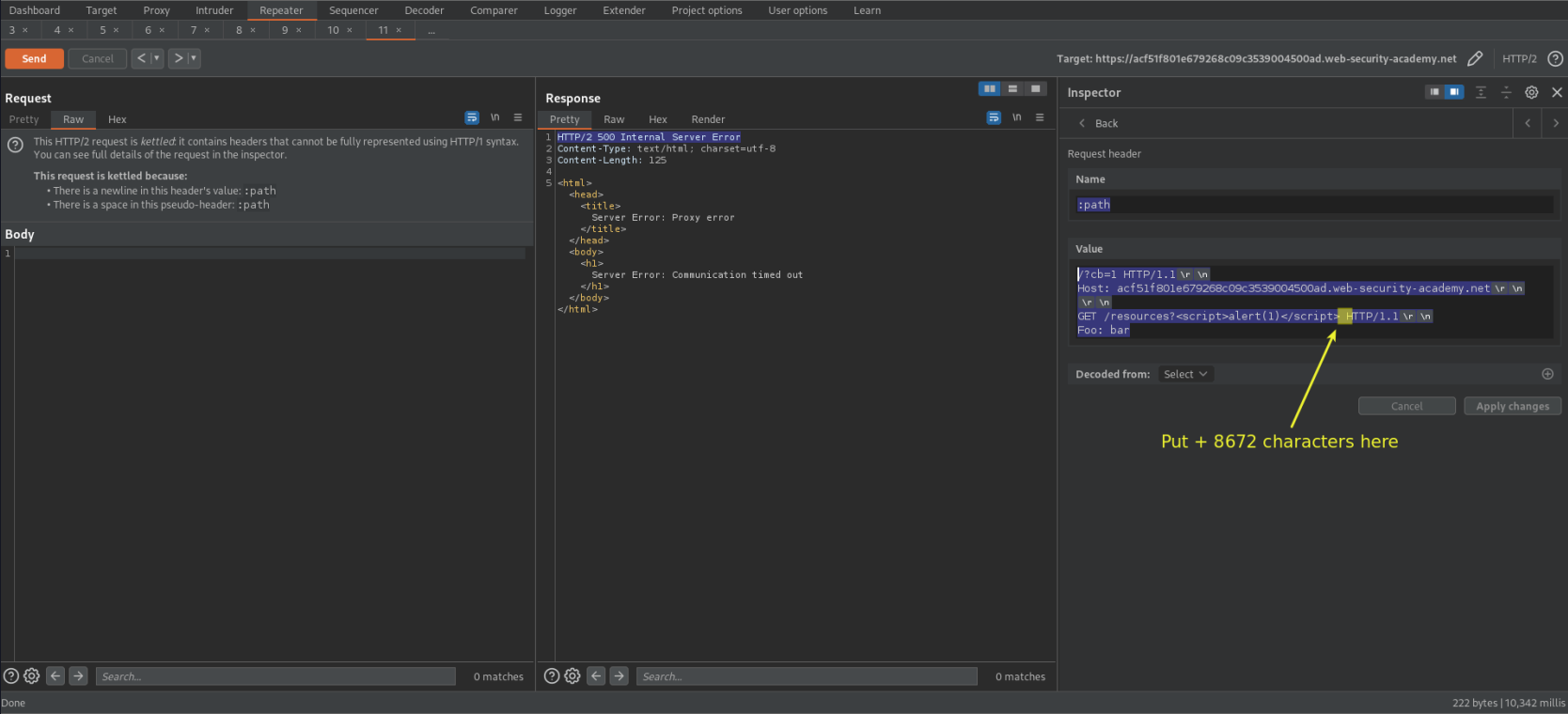This screenshot has width=1568, height=714.
Task: Click the kettled request info help icon
Action: point(15,145)
